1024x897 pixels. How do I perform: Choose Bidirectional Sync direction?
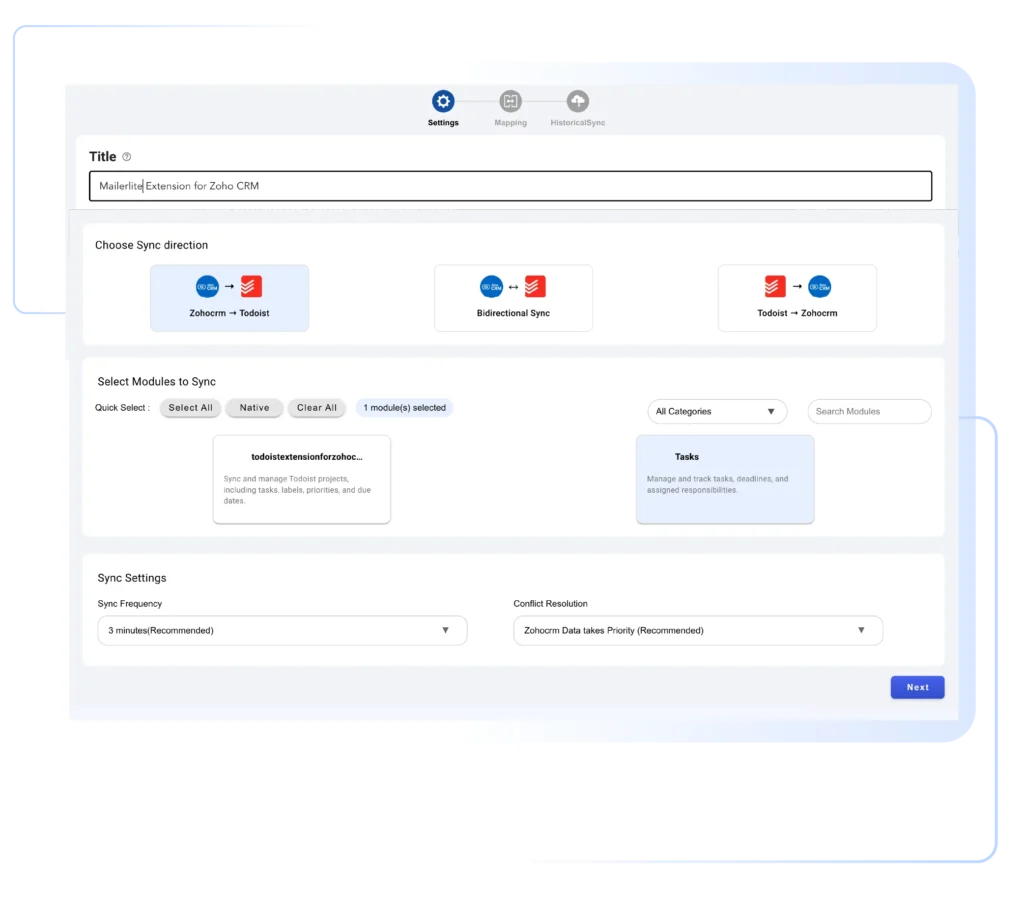(x=513, y=297)
